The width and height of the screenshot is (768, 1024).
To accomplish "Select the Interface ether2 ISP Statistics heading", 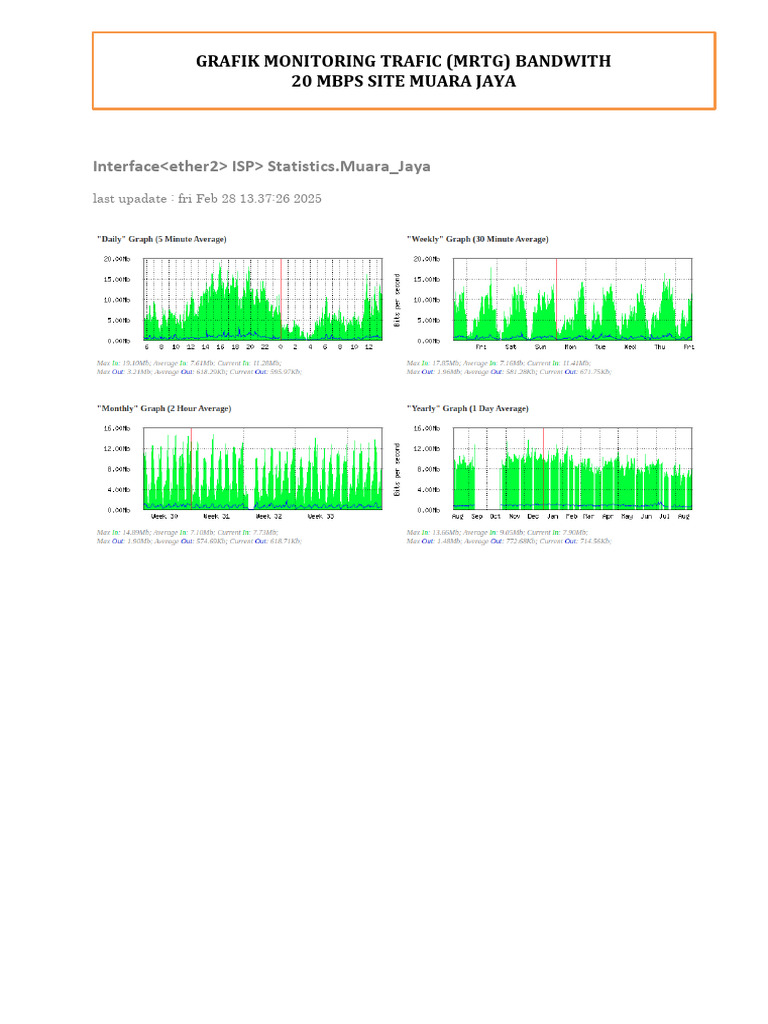I will (x=261, y=167).
